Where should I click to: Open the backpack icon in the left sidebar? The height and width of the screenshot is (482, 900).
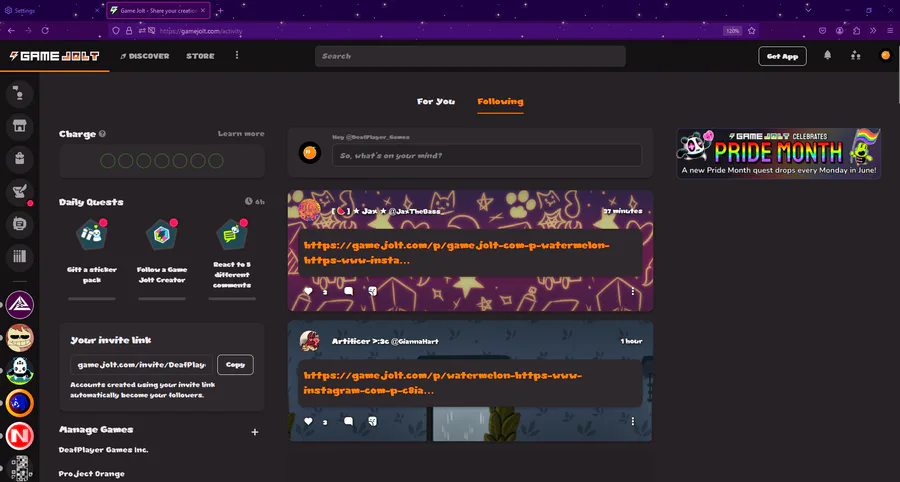coord(20,159)
